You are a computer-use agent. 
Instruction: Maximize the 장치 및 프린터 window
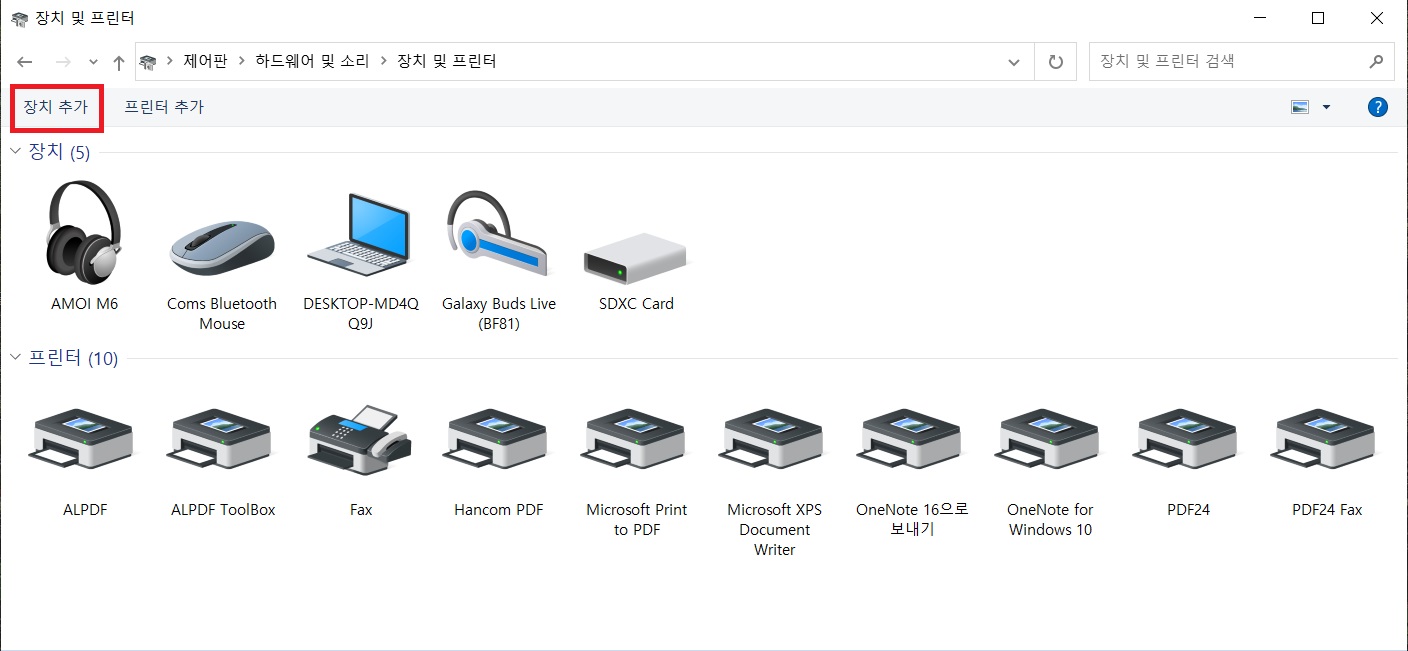[1318, 18]
